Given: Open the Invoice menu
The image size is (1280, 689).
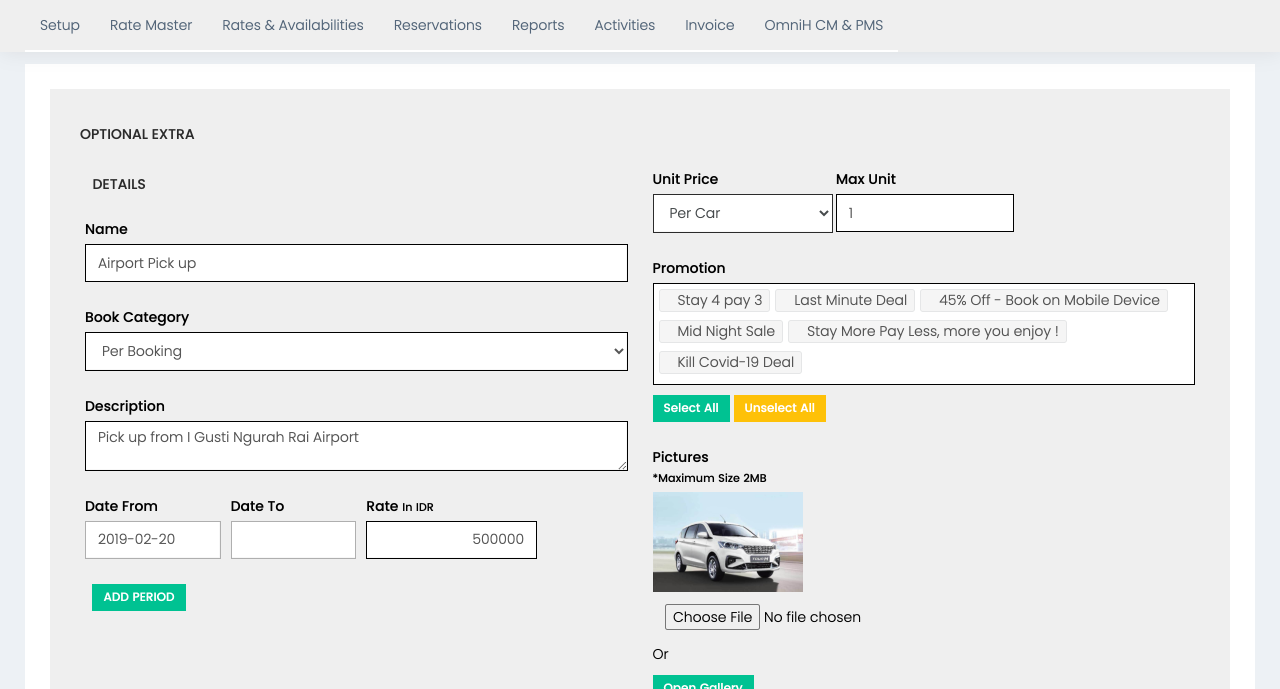Looking at the screenshot, I should click(709, 25).
